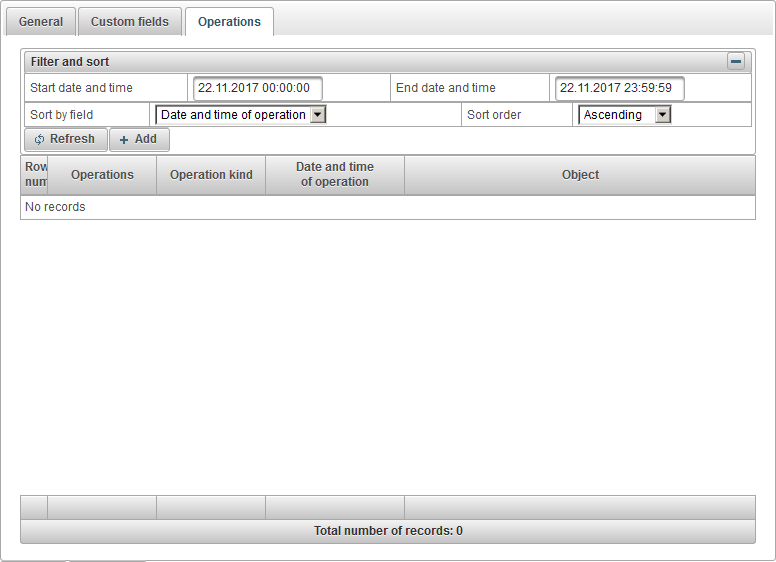Open the Sort by field dropdown
The width and height of the screenshot is (776, 562).
(x=241, y=115)
